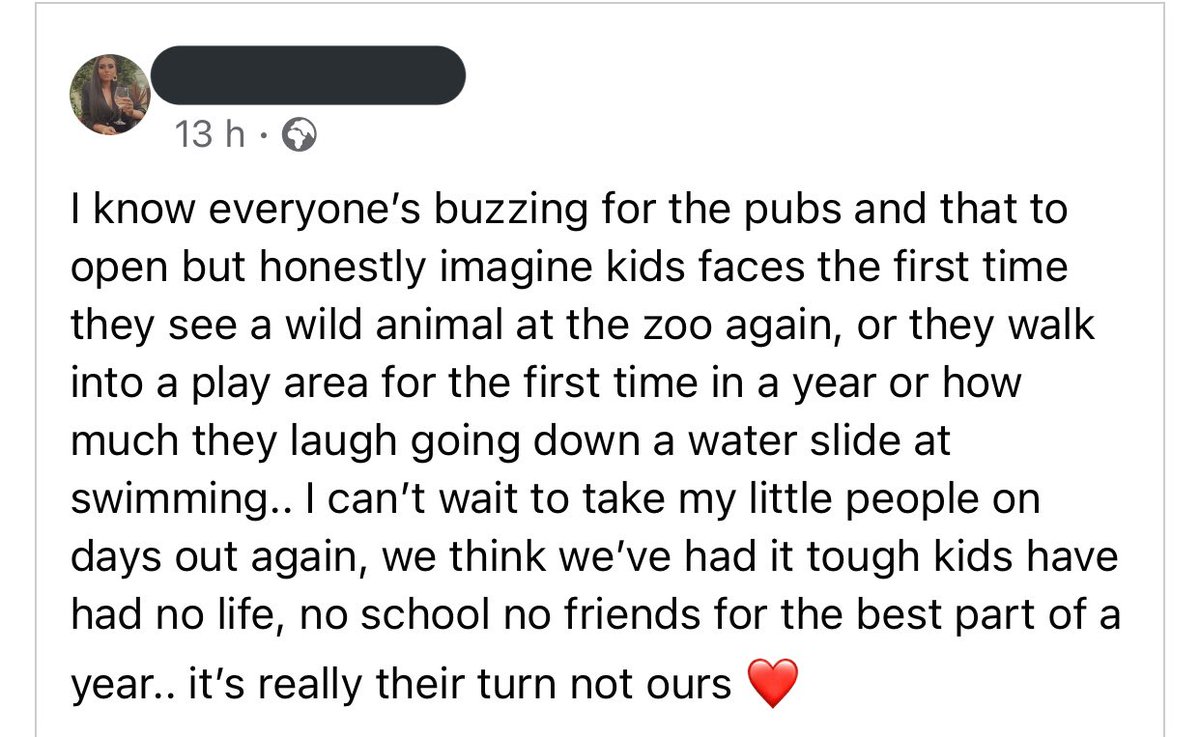Open the '13 h' post timestamp
1200x737 pixels.
tap(209, 134)
